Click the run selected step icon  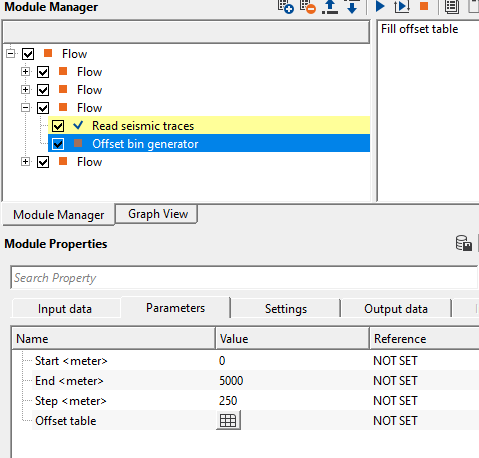(x=402, y=7)
